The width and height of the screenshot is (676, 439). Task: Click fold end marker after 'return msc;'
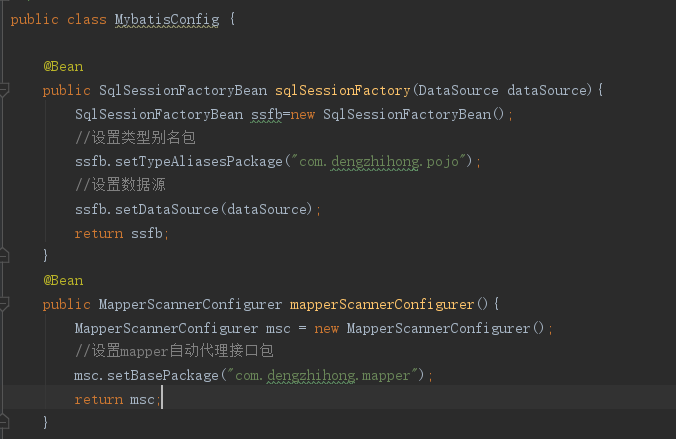(3, 421)
